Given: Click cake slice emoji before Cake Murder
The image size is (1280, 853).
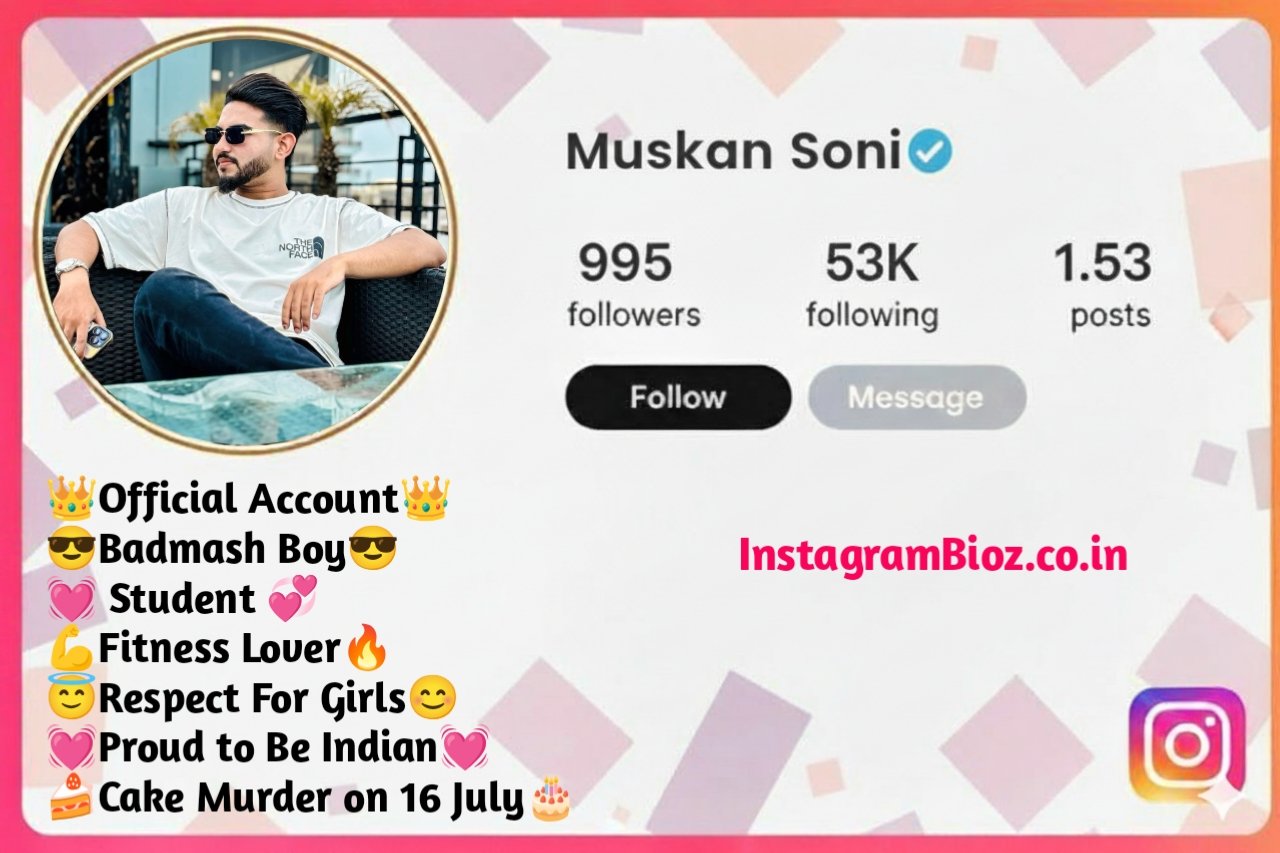Looking at the screenshot, I should [x=72, y=798].
